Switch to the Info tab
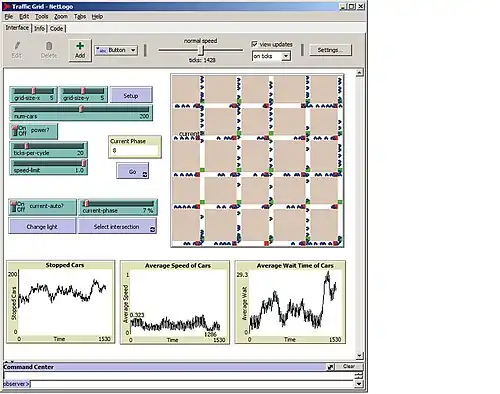This screenshot has height=394, width=500. pyautogui.click(x=39, y=29)
